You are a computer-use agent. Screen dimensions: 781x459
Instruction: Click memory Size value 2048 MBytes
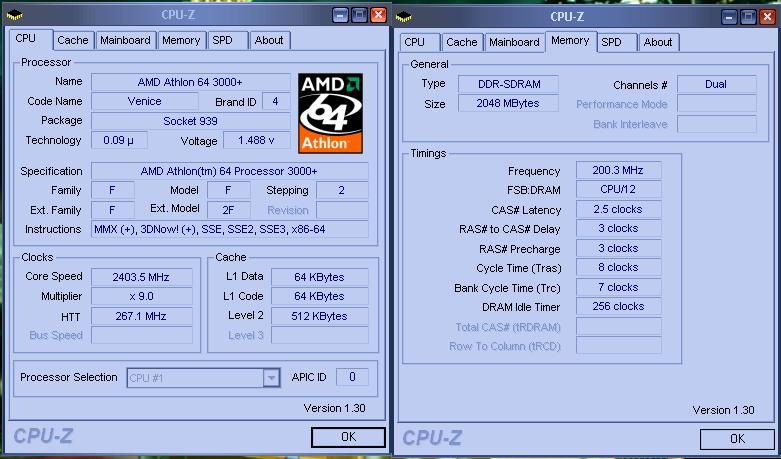(509, 104)
